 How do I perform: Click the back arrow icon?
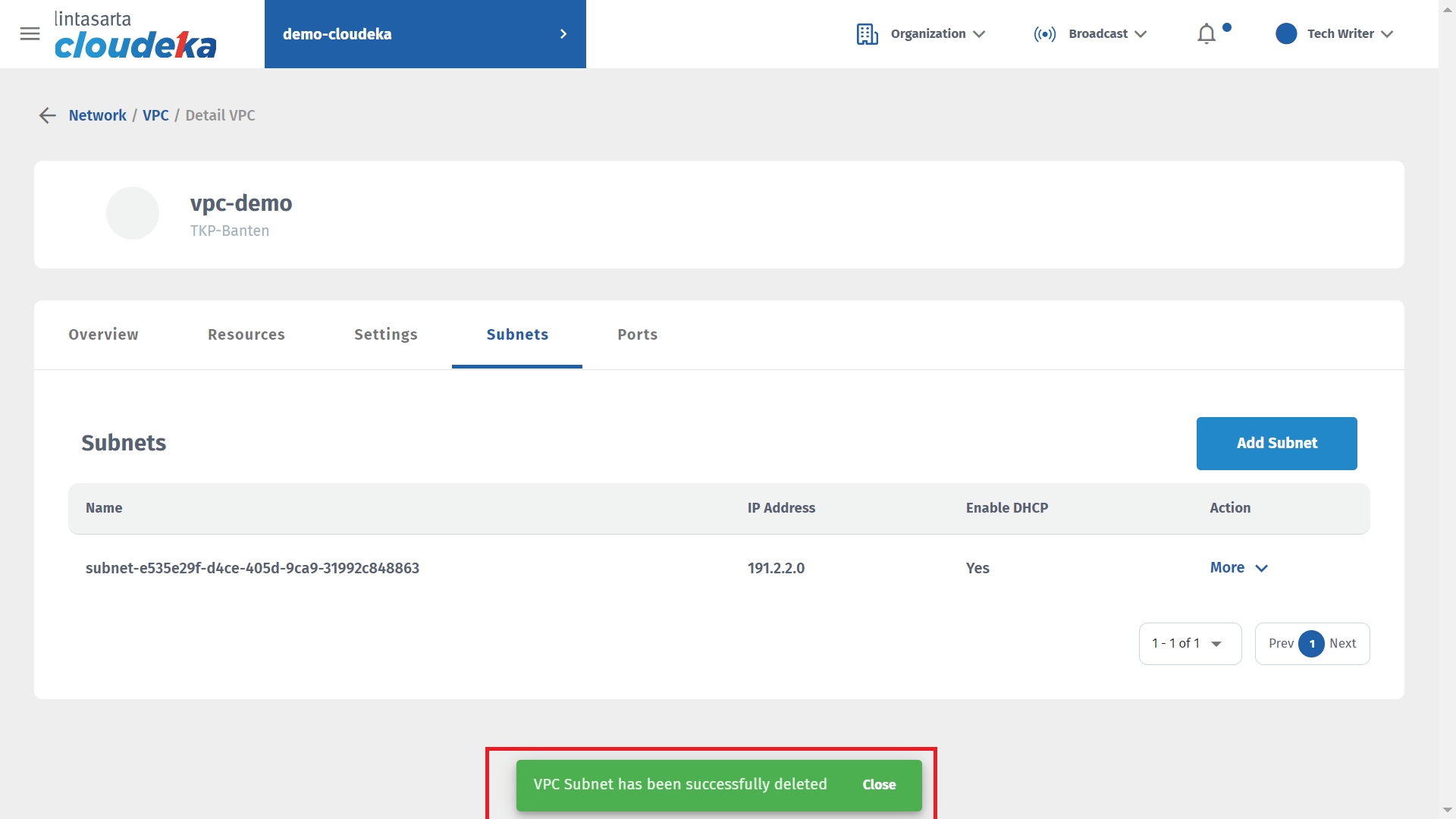click(x=47, y=115)
